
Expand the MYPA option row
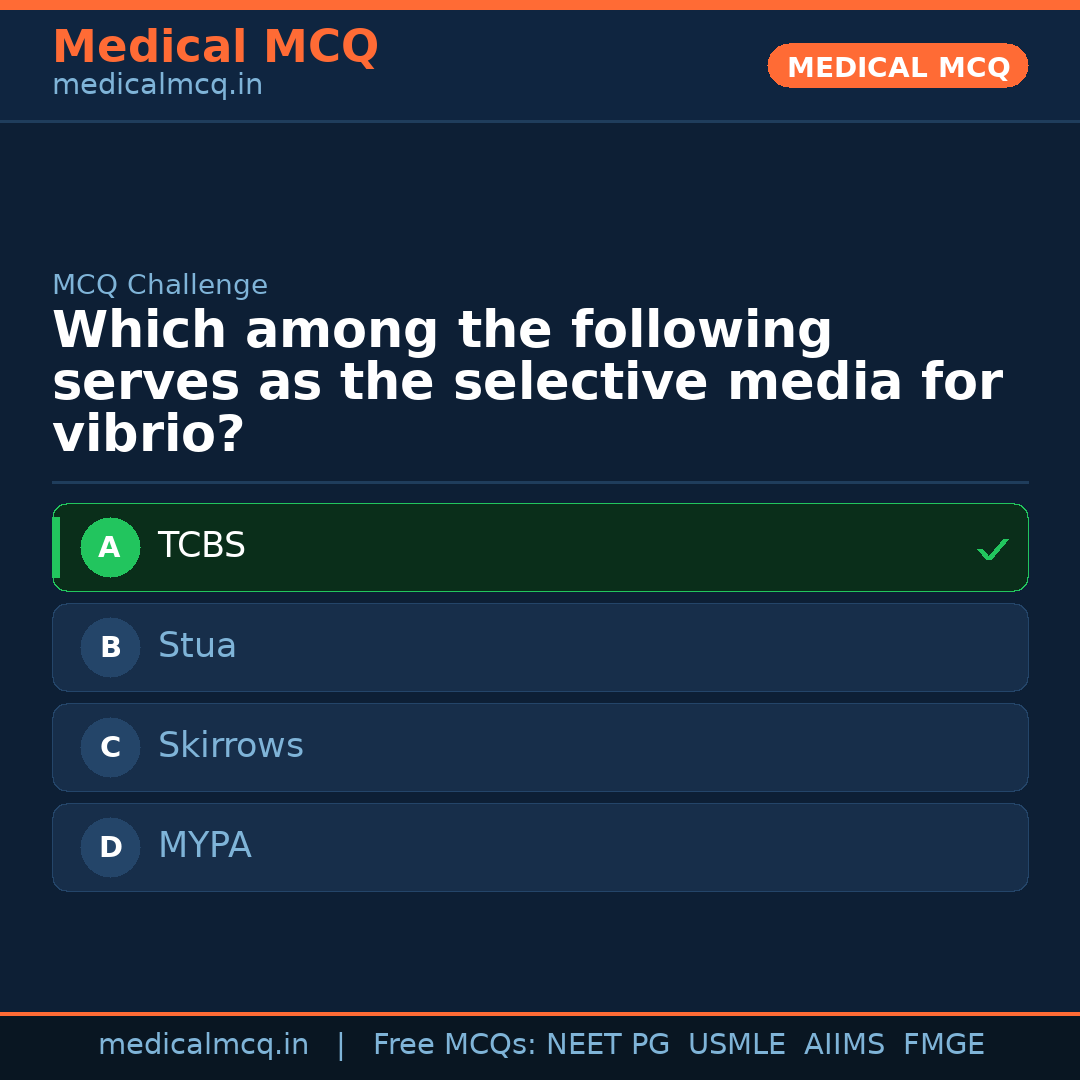tap(540, 847)
